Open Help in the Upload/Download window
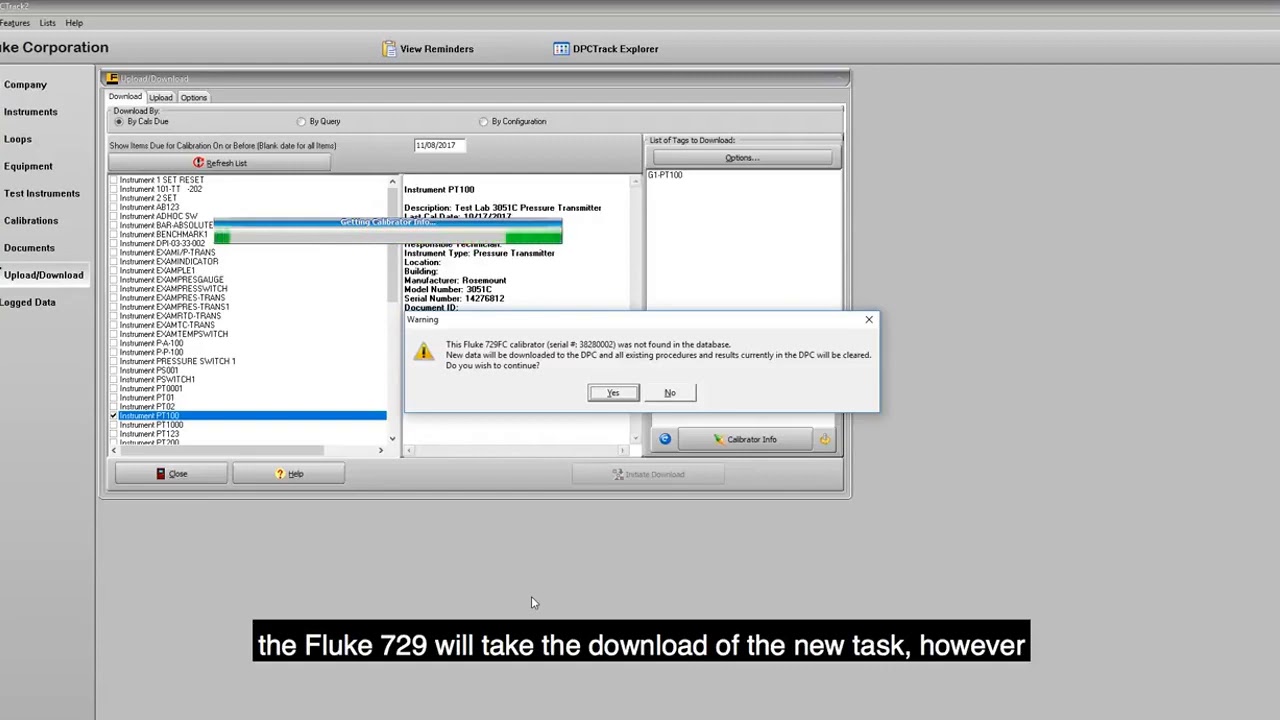 coord(289,474)
